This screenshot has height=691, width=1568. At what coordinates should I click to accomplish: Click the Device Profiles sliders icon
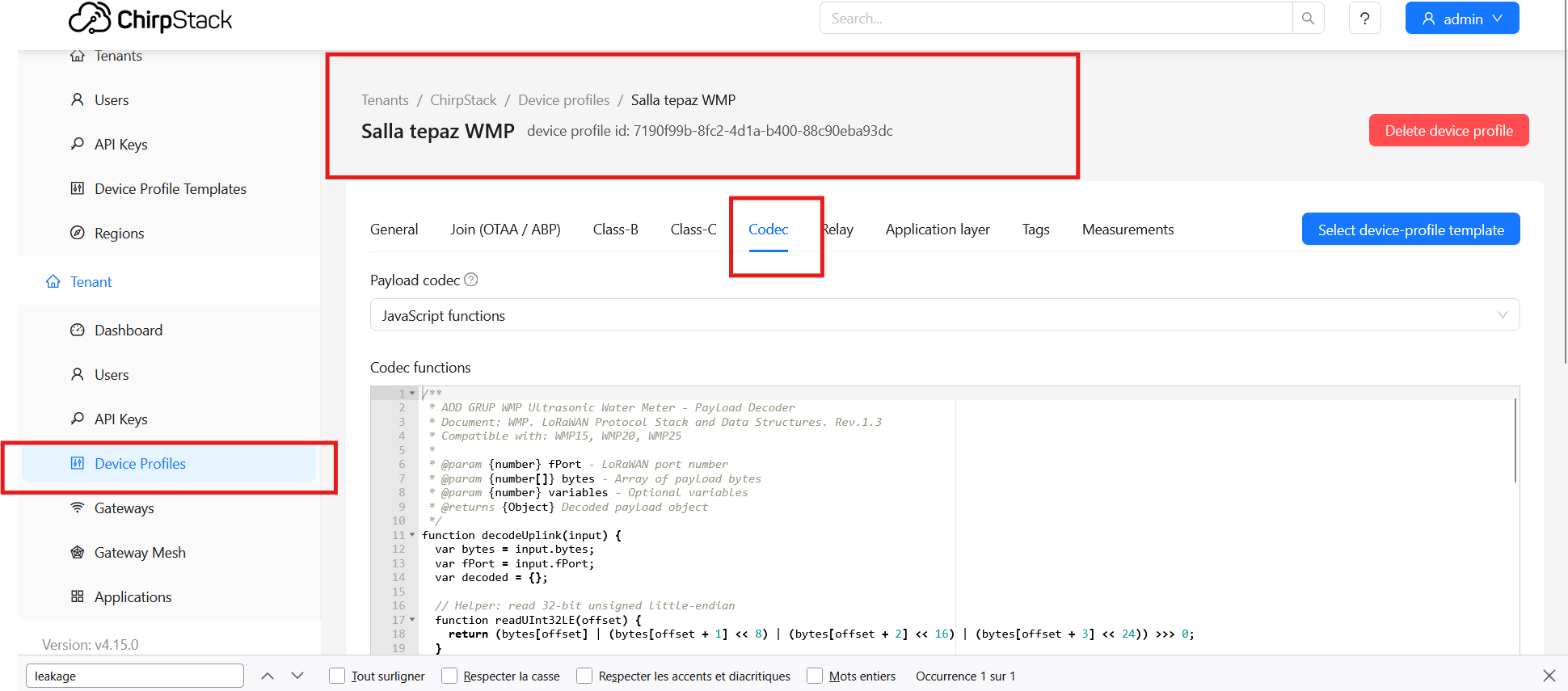78,463
